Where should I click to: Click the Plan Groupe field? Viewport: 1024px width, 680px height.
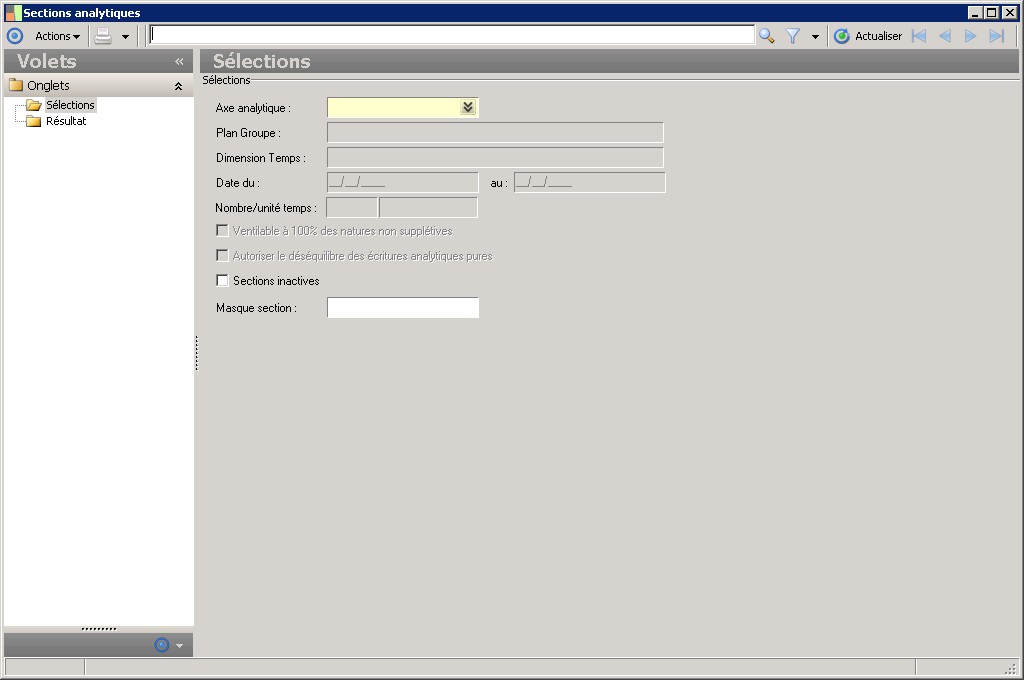point(495,132)
